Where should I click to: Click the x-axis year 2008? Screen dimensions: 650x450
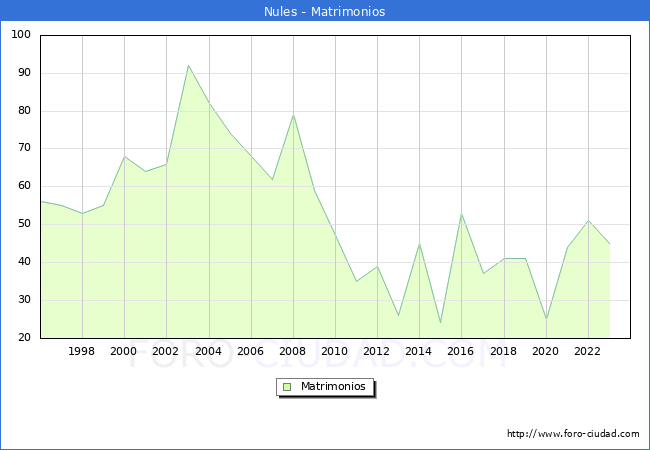coord(293,351)
